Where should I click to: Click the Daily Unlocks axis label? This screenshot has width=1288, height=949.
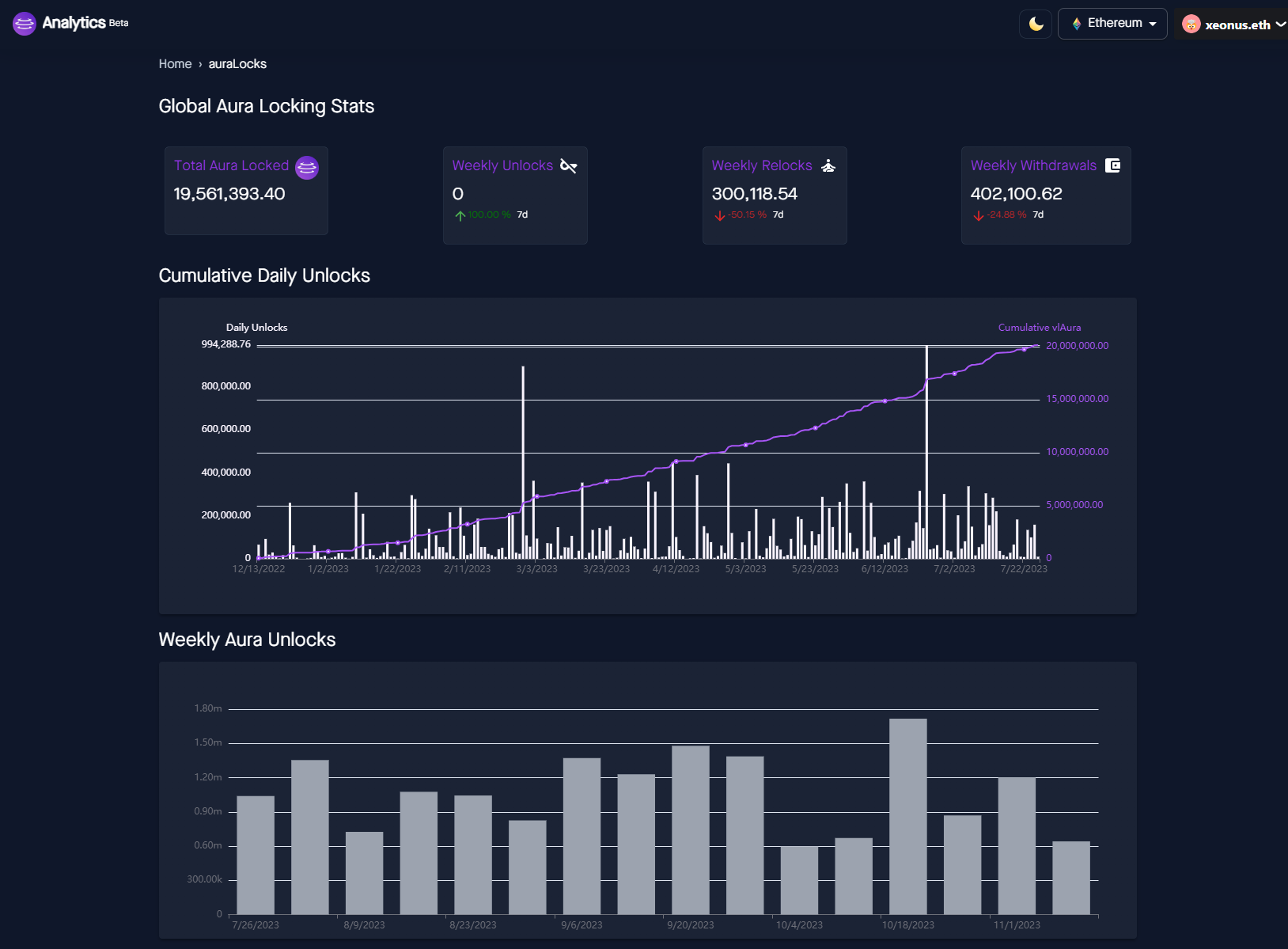coord(257,328)
